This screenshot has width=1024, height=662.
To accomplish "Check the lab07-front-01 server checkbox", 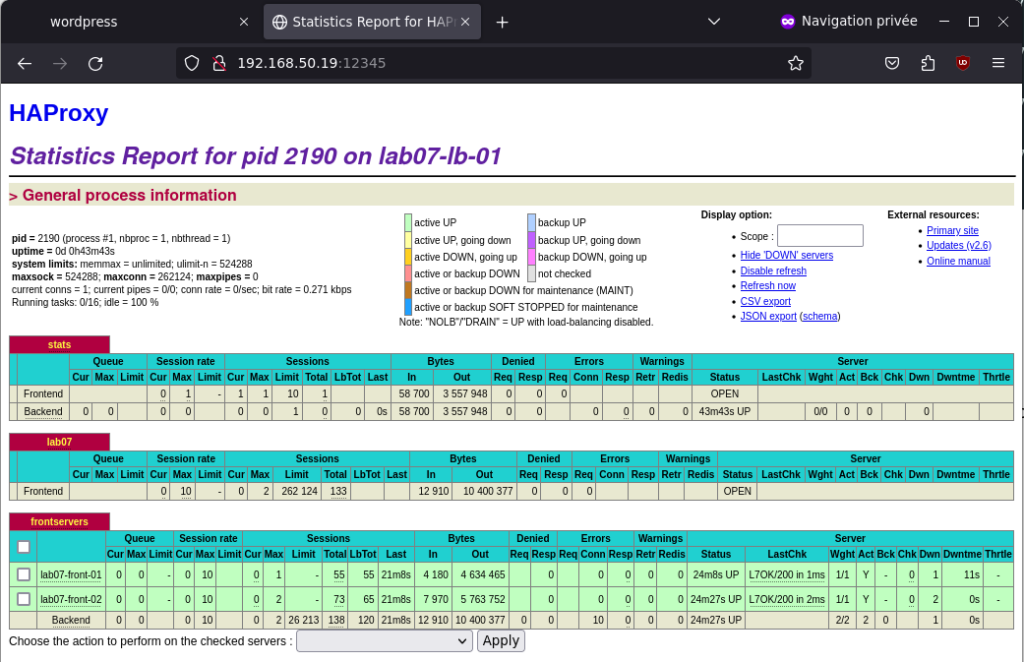I will click(x=23, y=574).
